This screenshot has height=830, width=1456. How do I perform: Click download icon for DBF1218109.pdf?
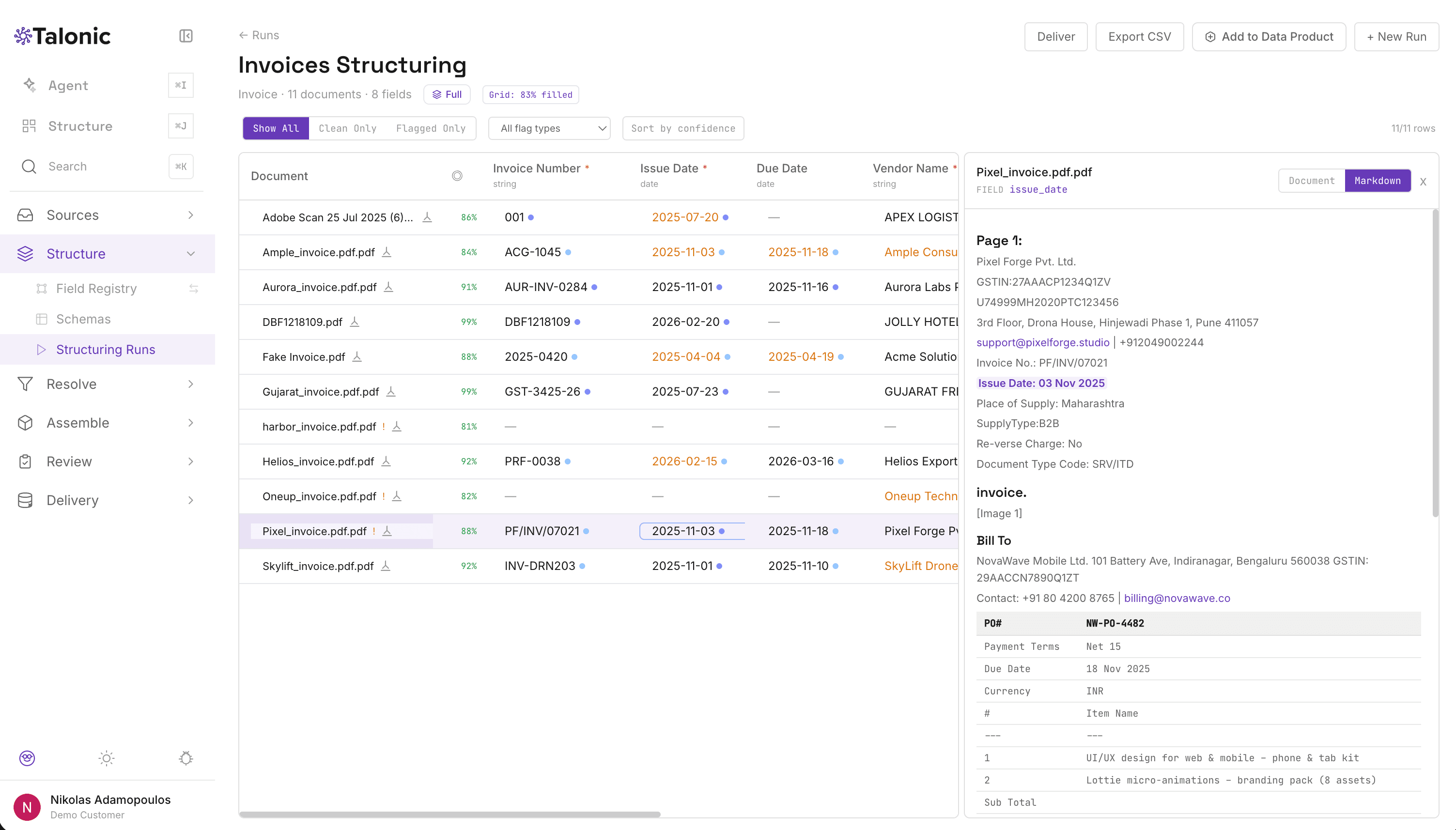click(355, 322)
